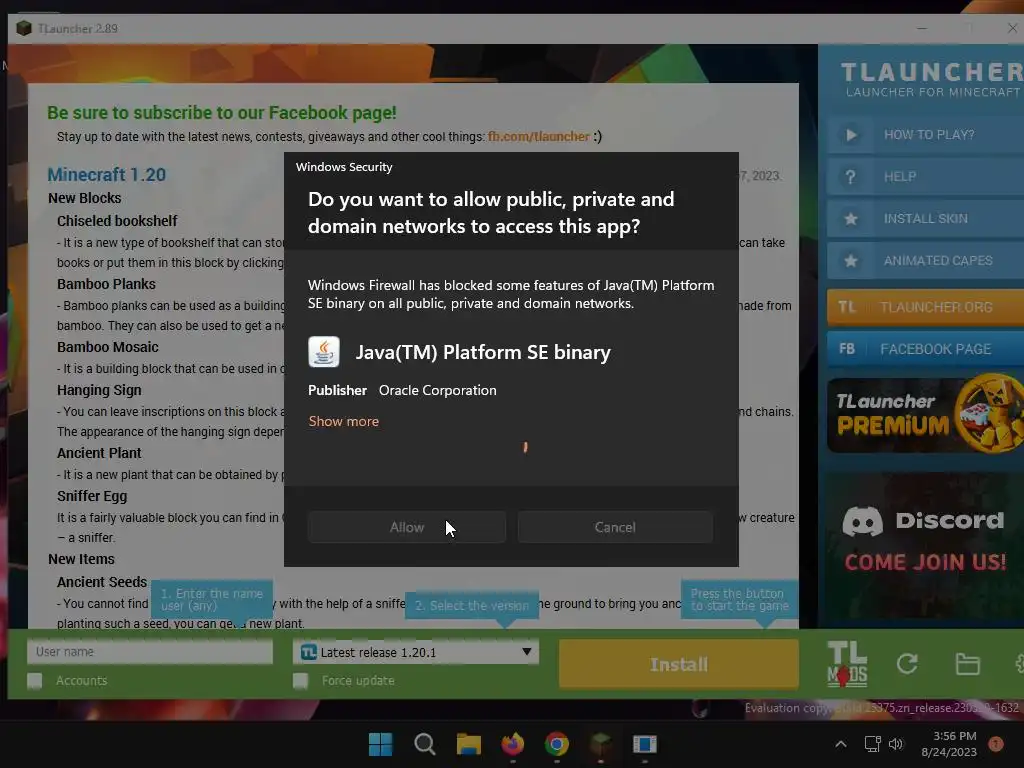Open the Help sidebar entry
Viewport: 1024px width, 768px height.
click(x=925, y=176)
